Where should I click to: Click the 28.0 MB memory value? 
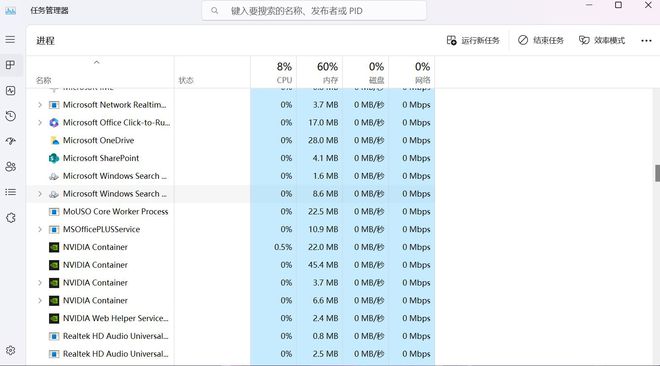(x=323, y=141)
